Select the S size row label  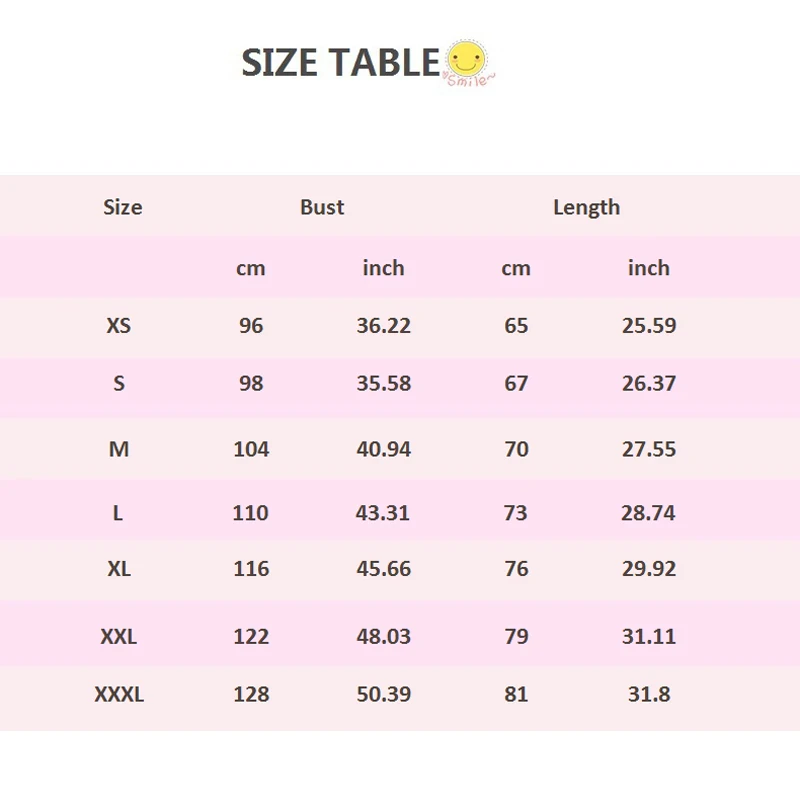click(x=119, y=383)
